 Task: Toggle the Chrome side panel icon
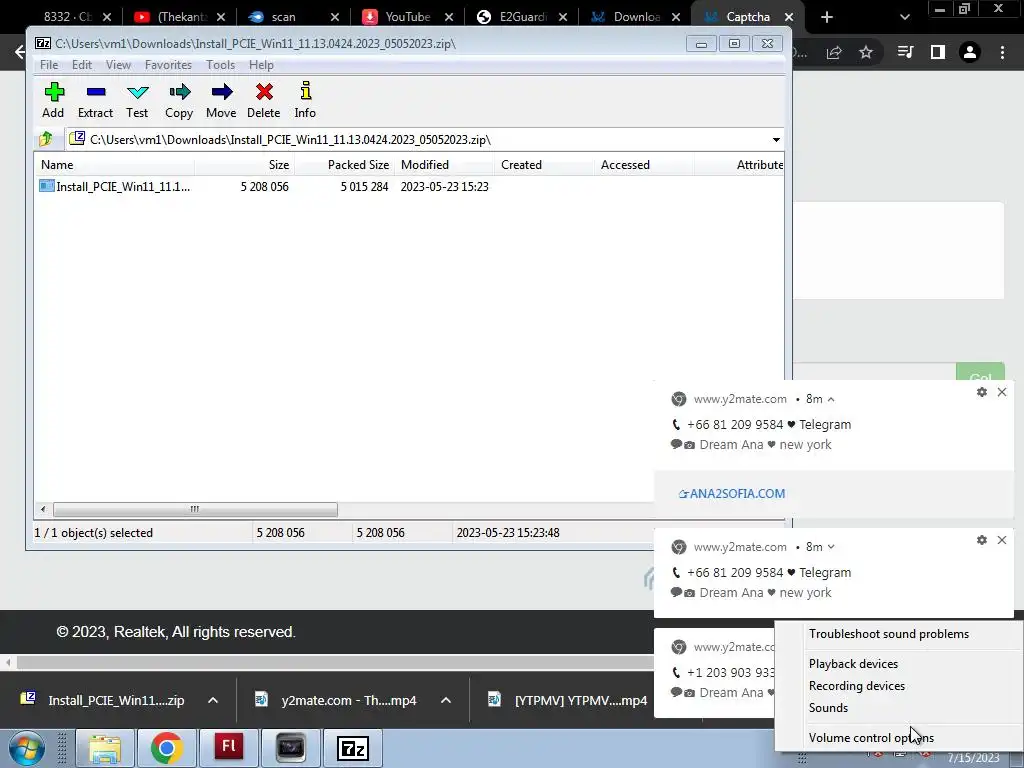[938, 52]
